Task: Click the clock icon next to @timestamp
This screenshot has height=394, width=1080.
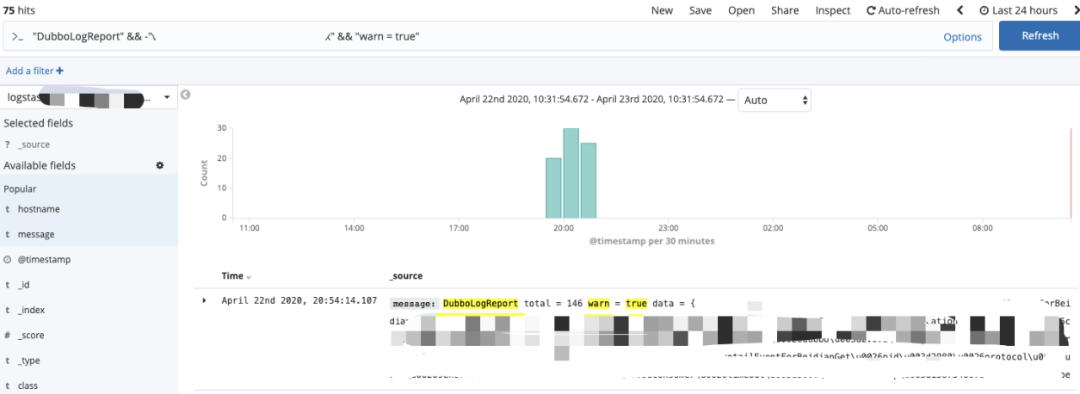Action: [x=7, y=260]
